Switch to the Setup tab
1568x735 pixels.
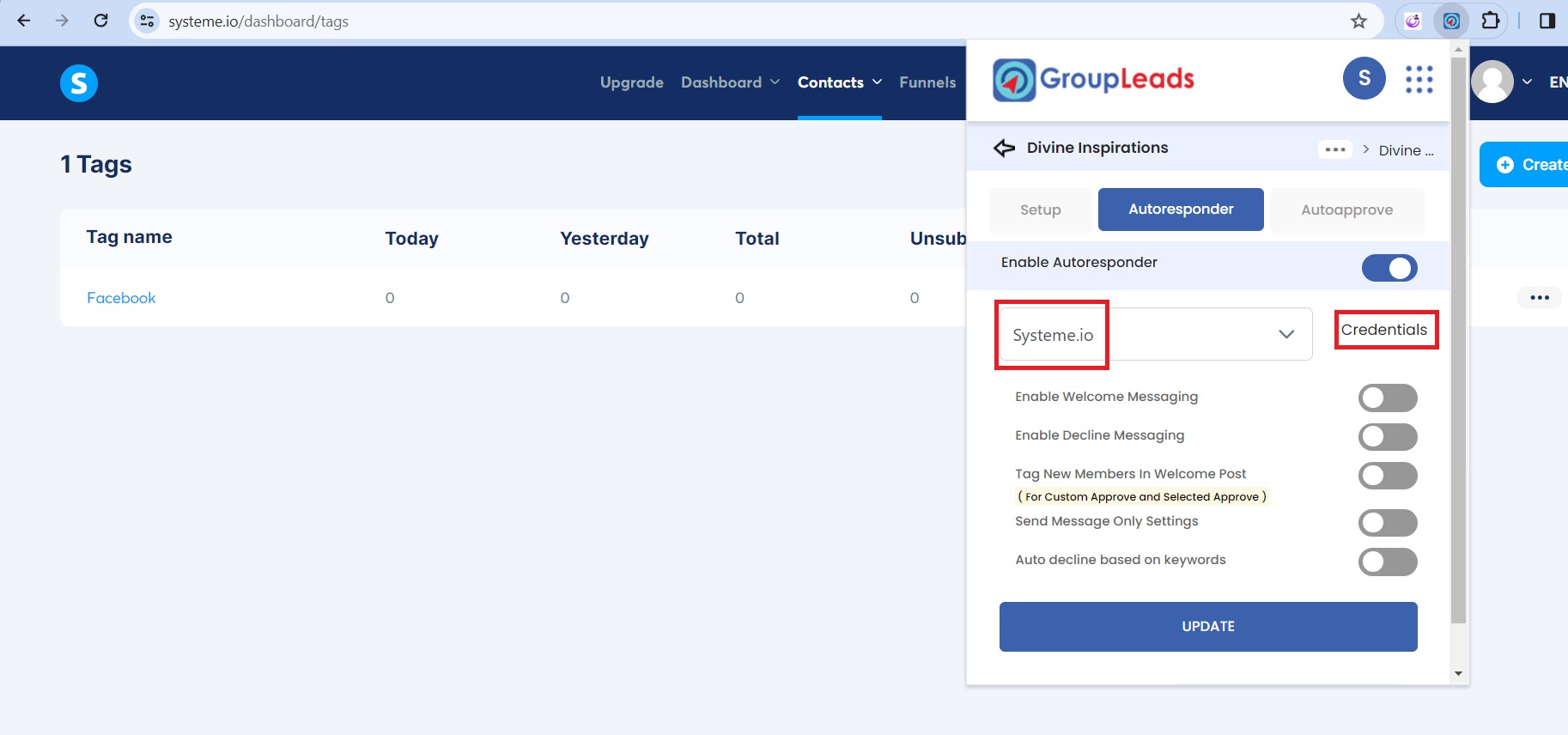[1041, 210]
